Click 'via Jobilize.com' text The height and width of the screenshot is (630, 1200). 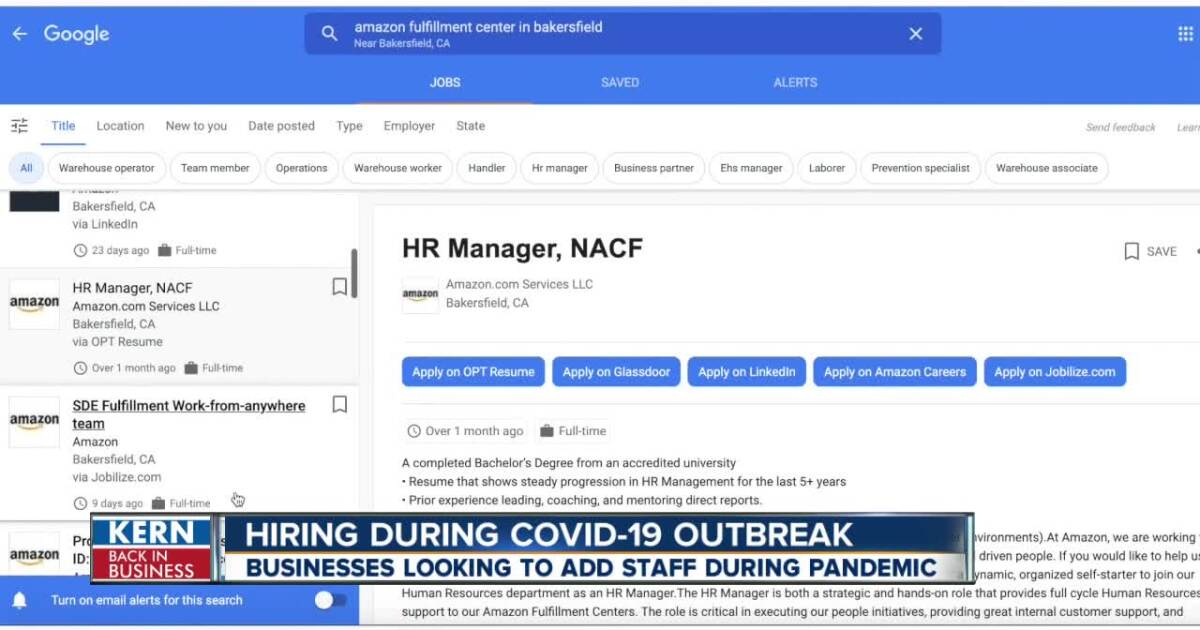[x=116, y=477]
